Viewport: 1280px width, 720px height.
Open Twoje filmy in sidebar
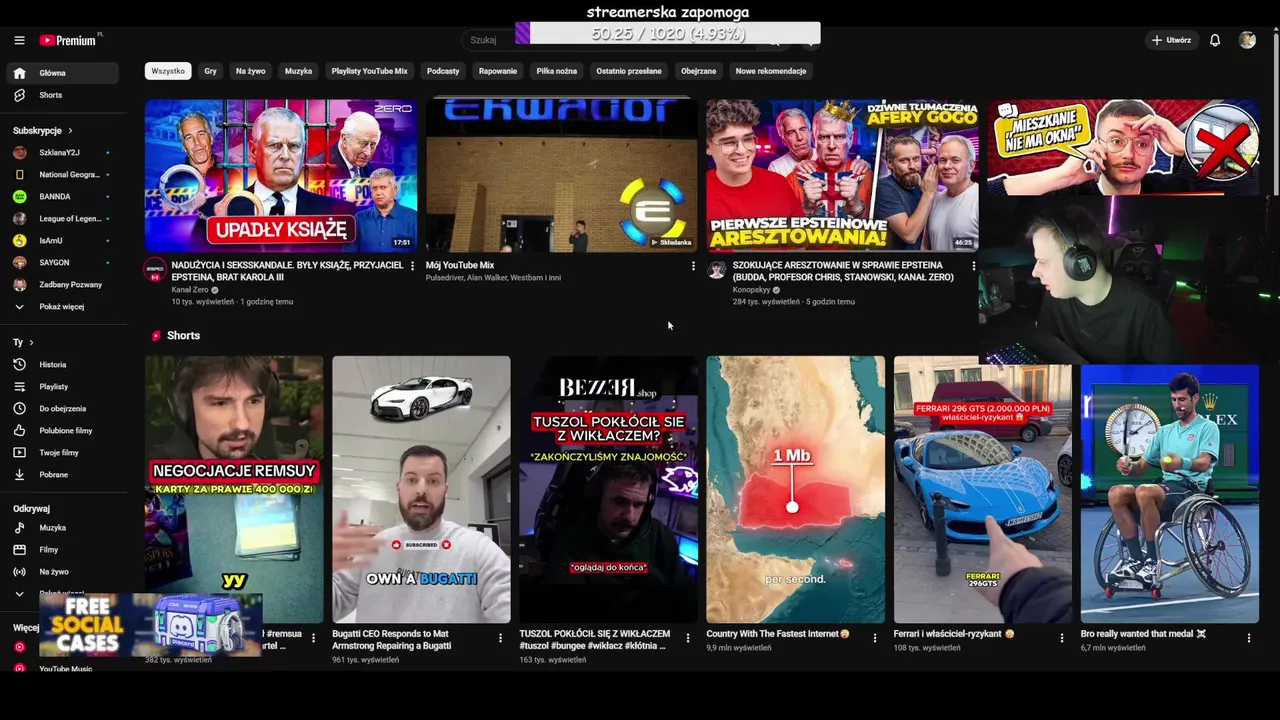pyautogui.click(x=62, y=453)
